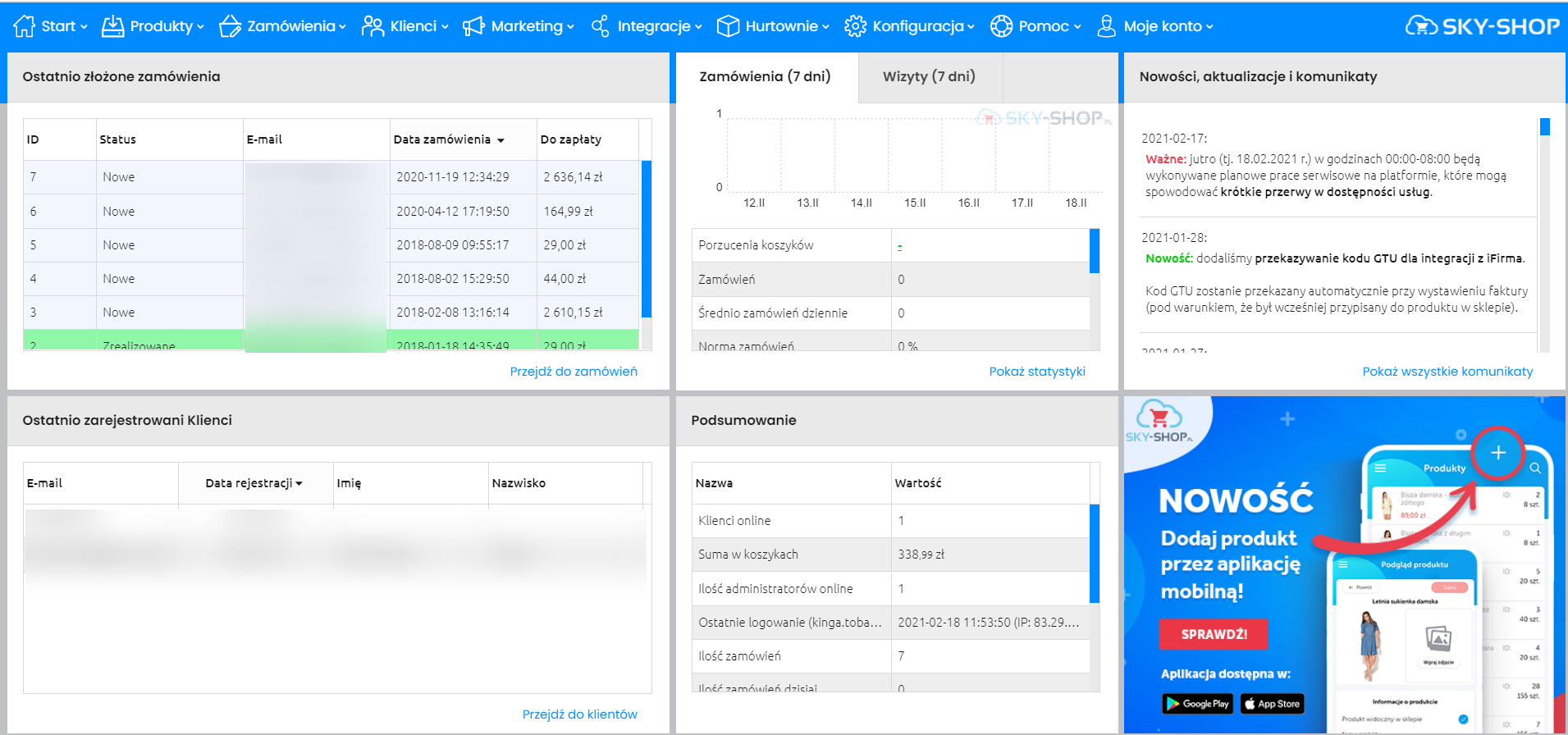Click Pokaż wszystkie komunikaty link
This screenshot has height=735, width=1568.
click(x=1447, y=372)
